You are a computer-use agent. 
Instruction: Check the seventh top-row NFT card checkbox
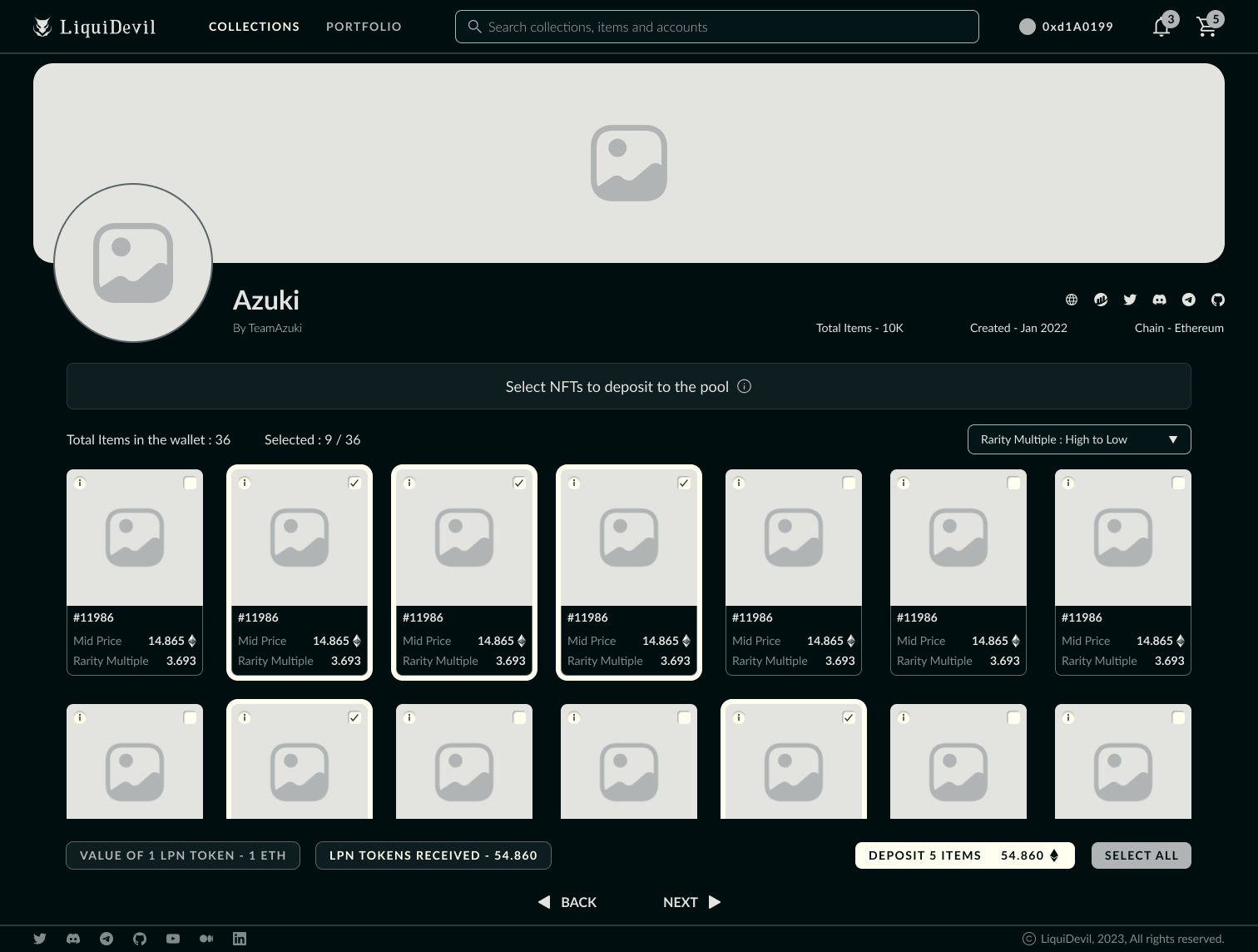point(1178,483)
